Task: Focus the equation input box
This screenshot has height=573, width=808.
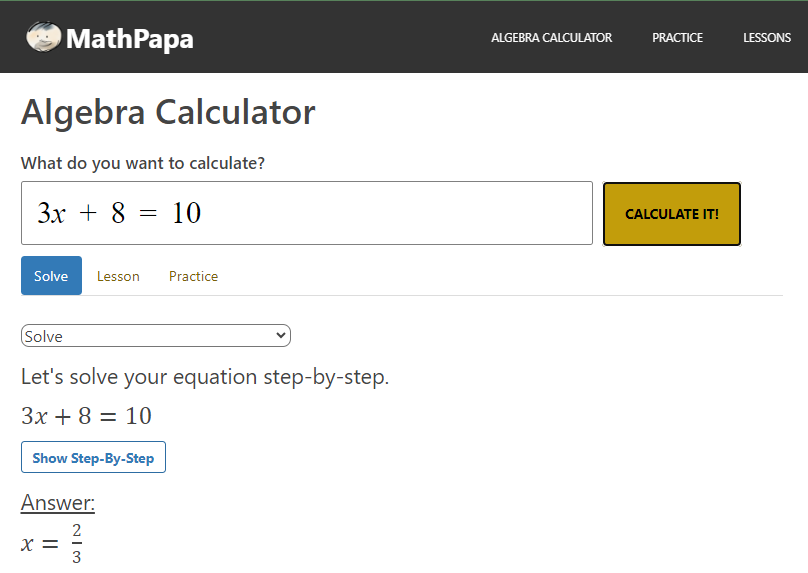Action: pos(306,213)
